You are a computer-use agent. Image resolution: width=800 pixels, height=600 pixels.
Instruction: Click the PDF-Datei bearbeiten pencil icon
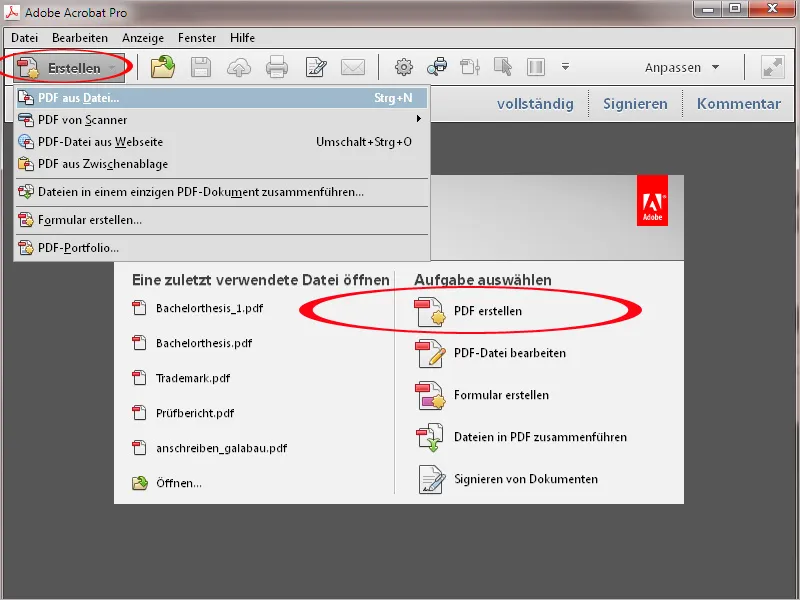tap(430, 354)
